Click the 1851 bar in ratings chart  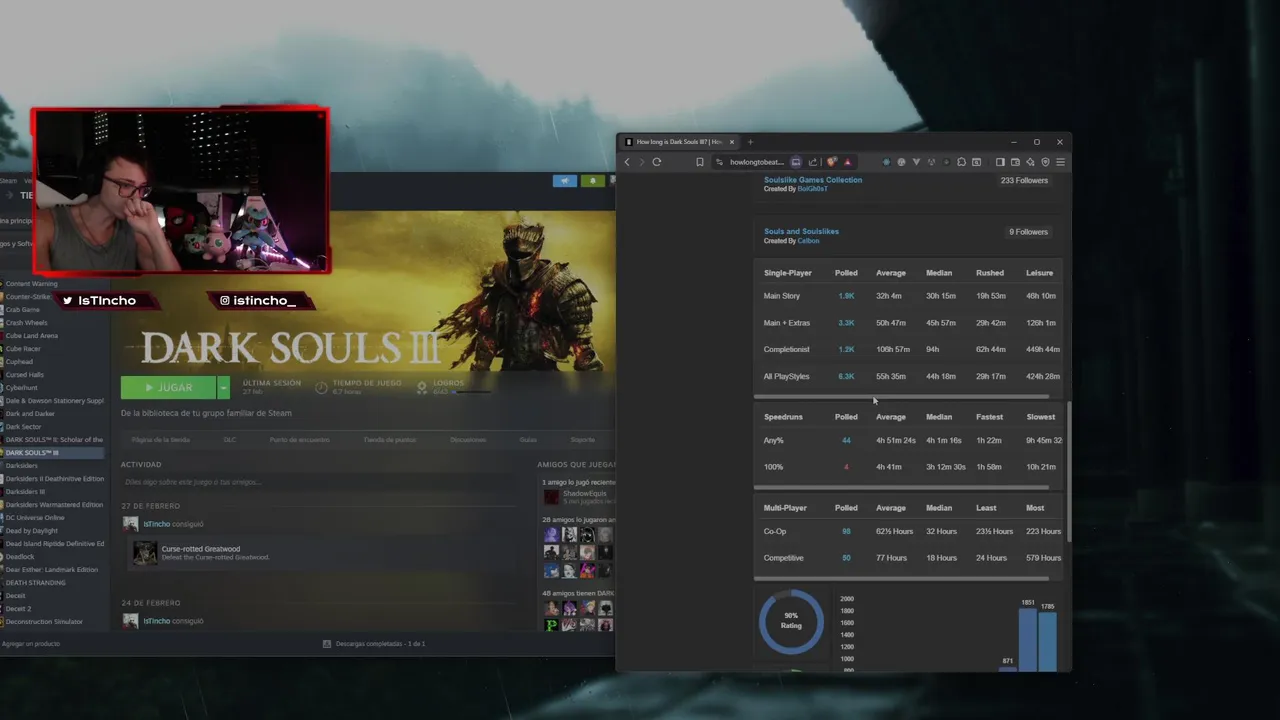click(x=1027, y=639)
